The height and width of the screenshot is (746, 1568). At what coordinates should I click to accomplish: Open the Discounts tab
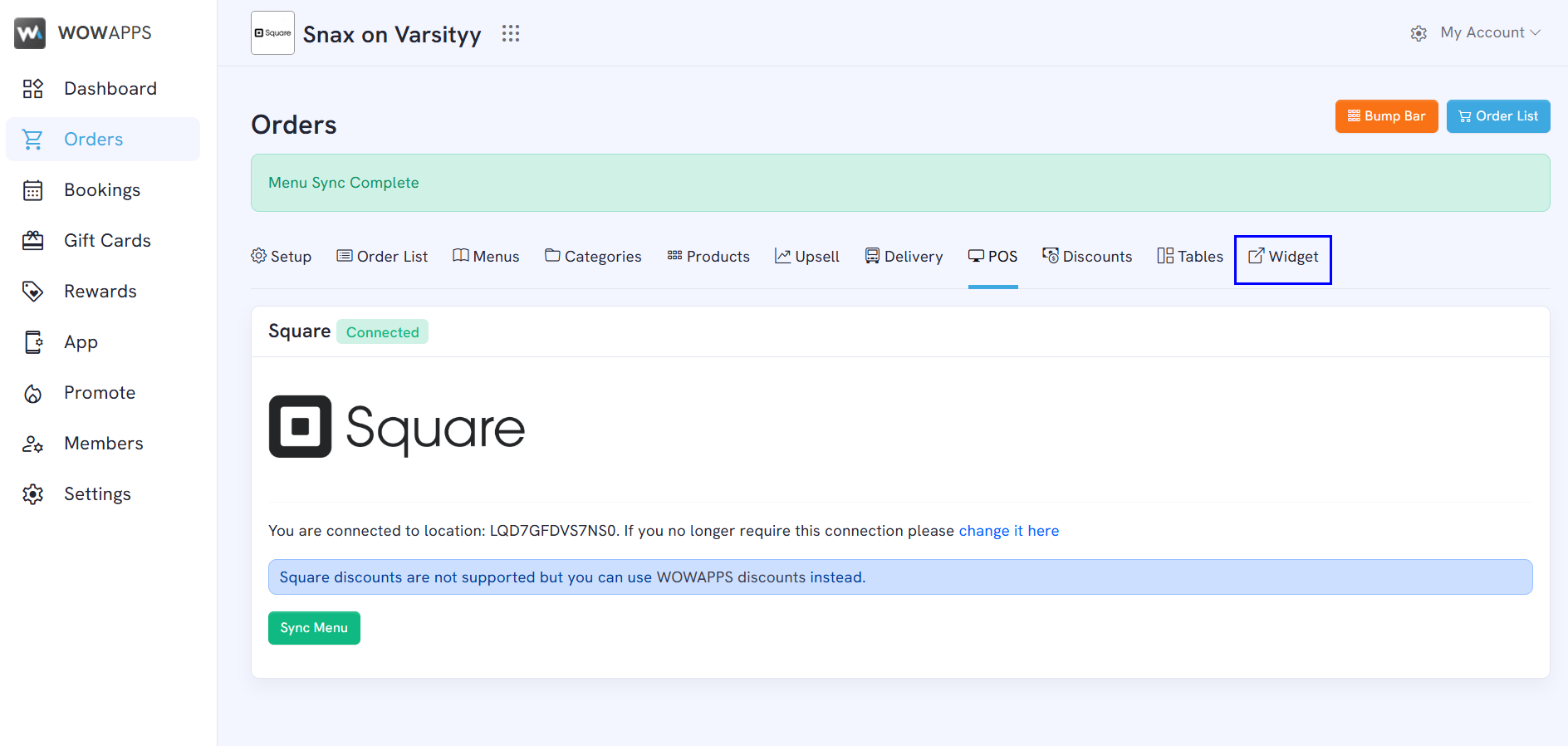[1087, 257]
